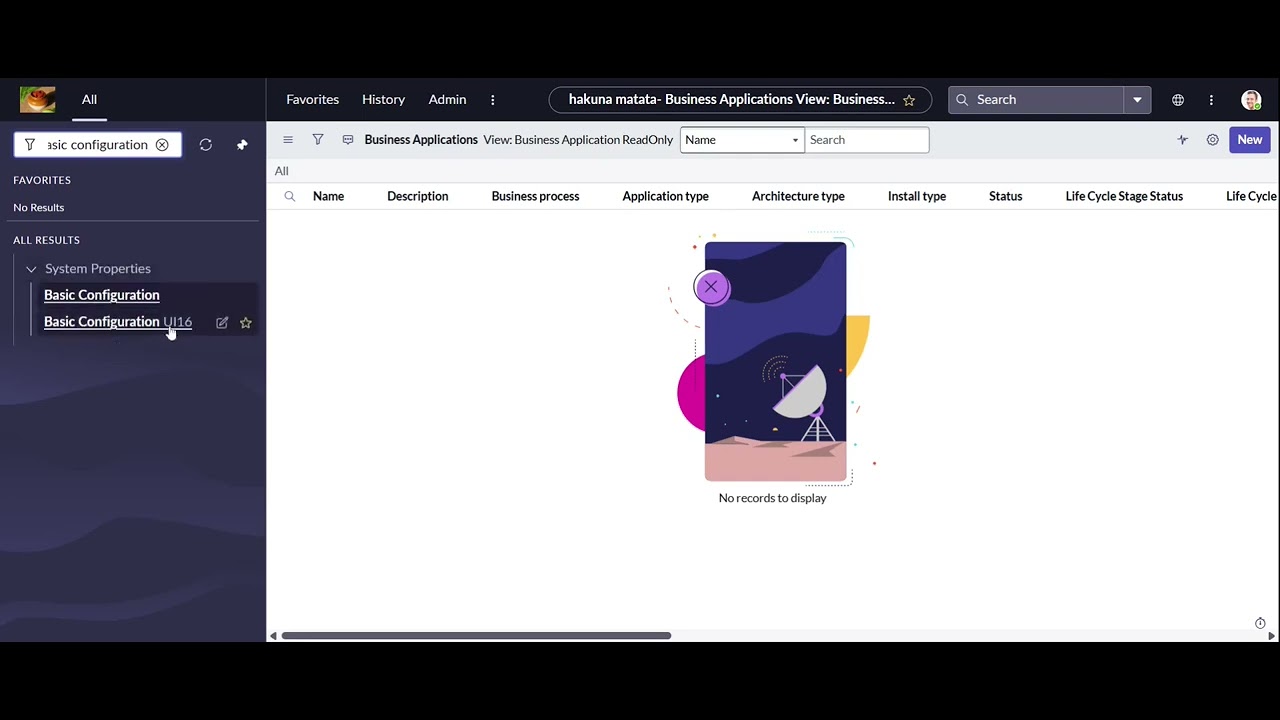
Task: Sort by the Name column header
Action: pos(328,196)
